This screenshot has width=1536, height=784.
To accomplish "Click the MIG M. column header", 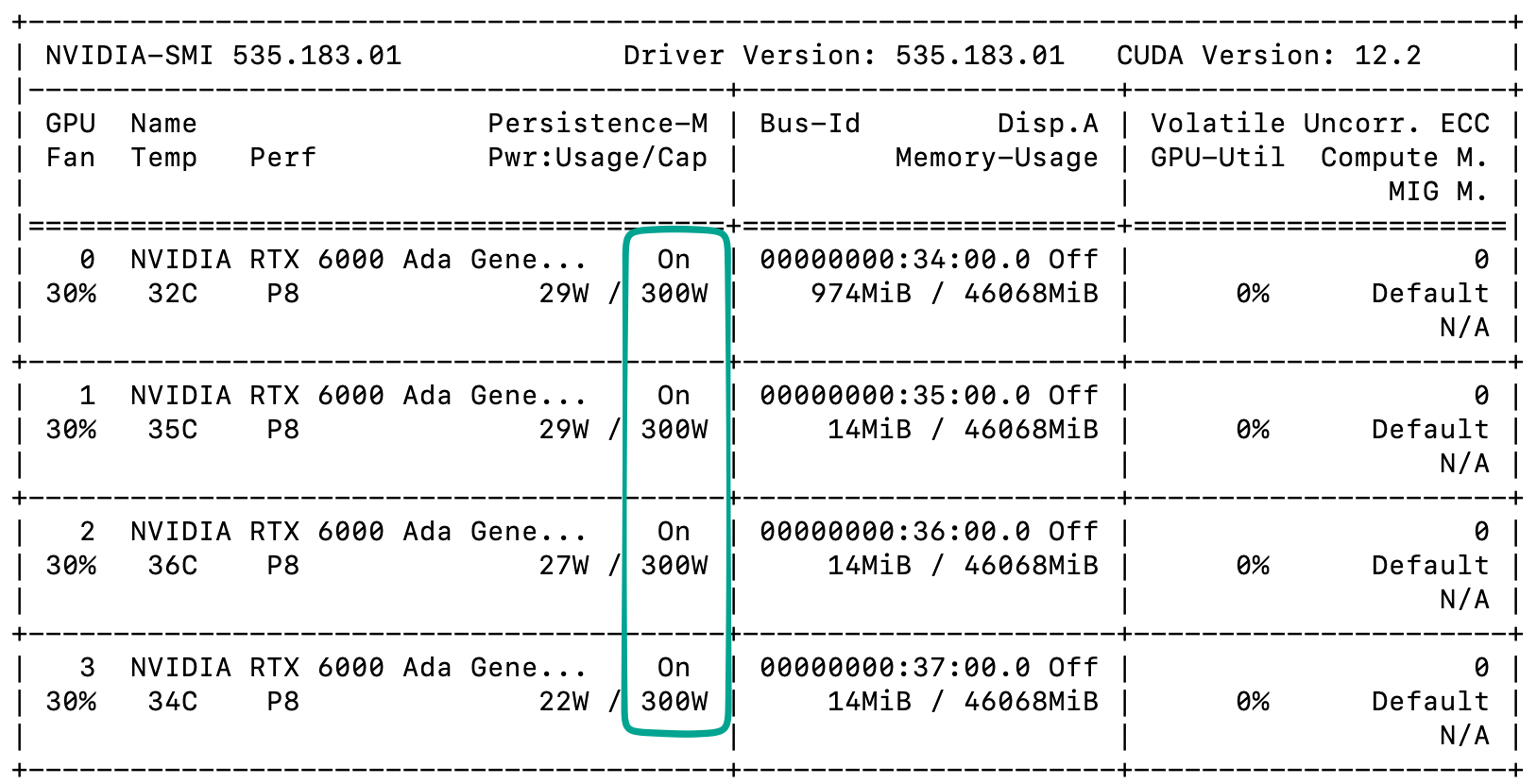I will tap(1437, 192).
